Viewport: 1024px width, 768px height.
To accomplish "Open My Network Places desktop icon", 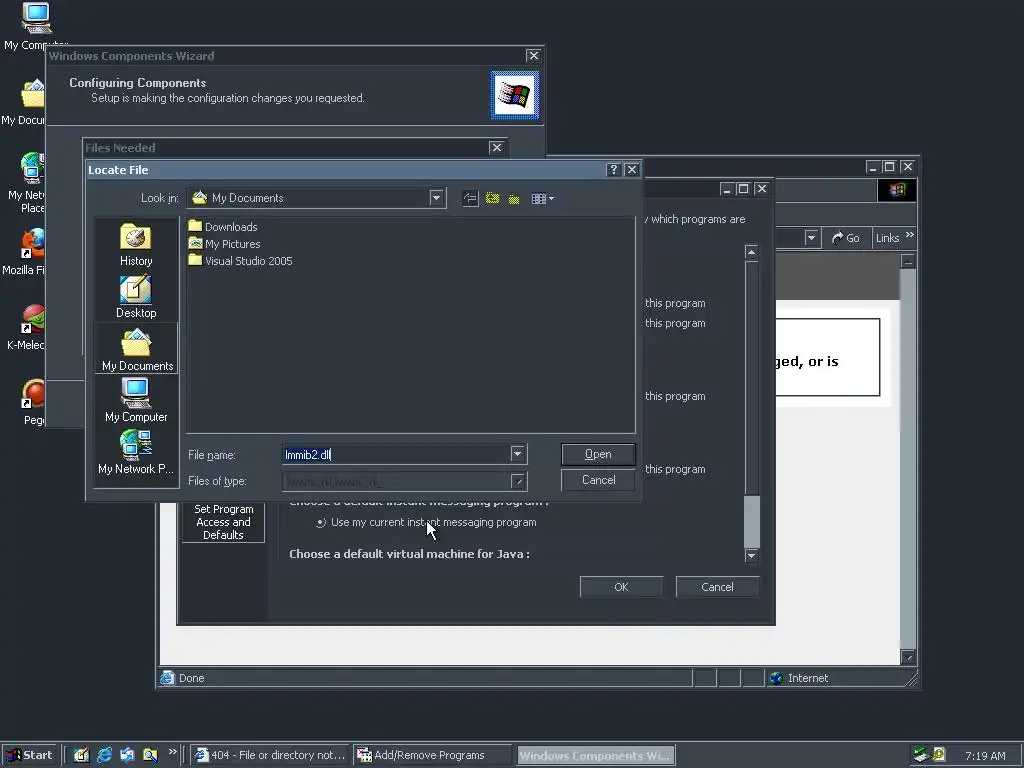I will (x=26, y=182).
